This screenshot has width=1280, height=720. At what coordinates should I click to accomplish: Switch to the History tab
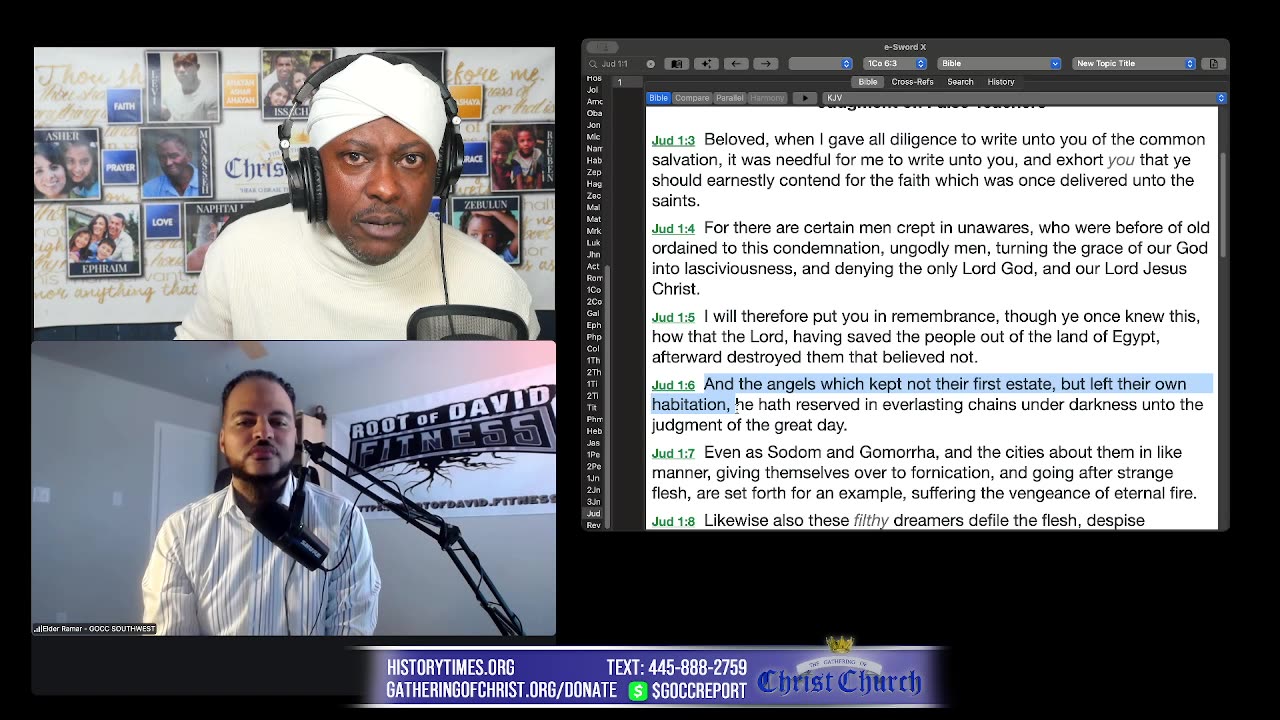click(x=1001, y=82)
